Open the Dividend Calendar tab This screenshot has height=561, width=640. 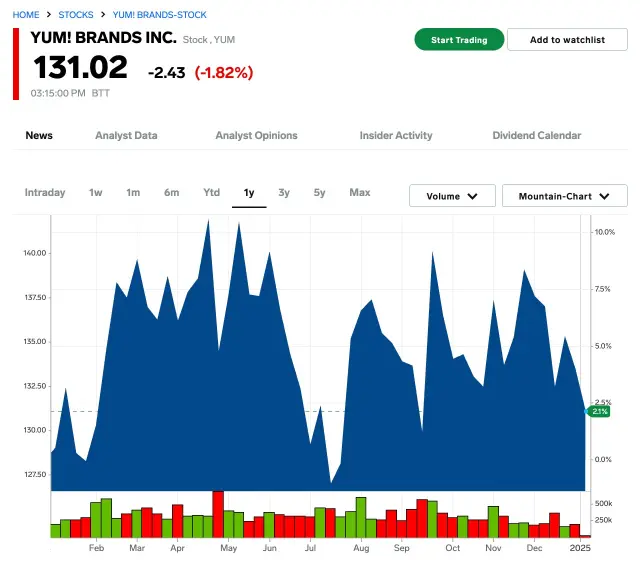(536, 135)
